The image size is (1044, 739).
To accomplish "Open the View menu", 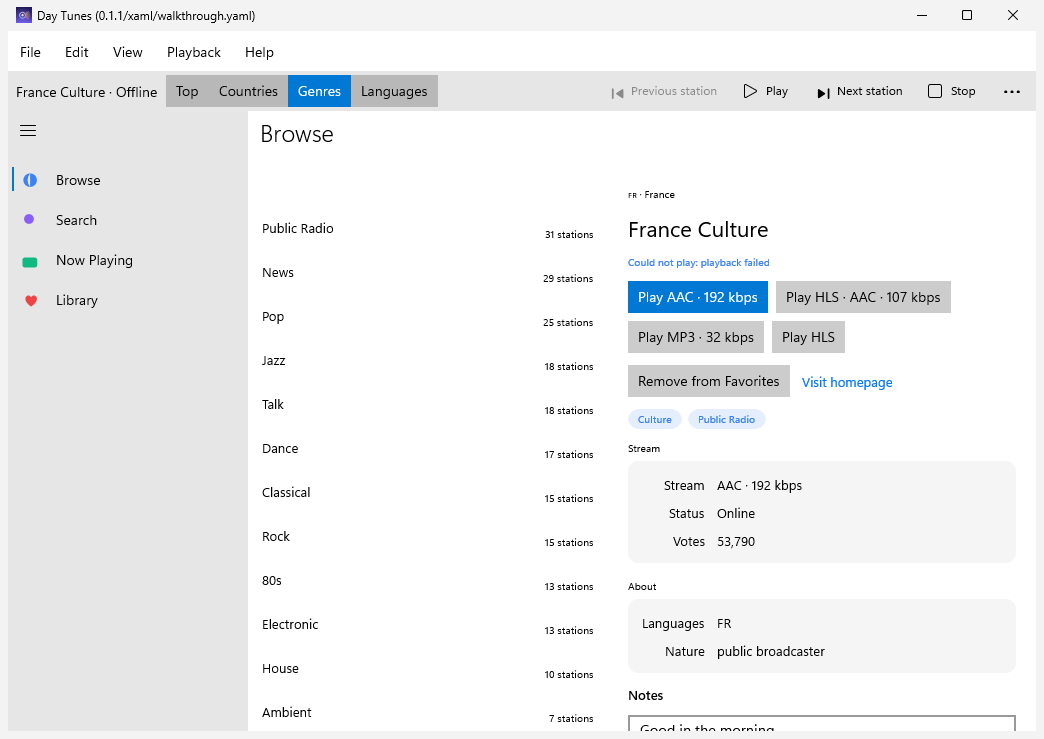I will [x=127, y=52].
